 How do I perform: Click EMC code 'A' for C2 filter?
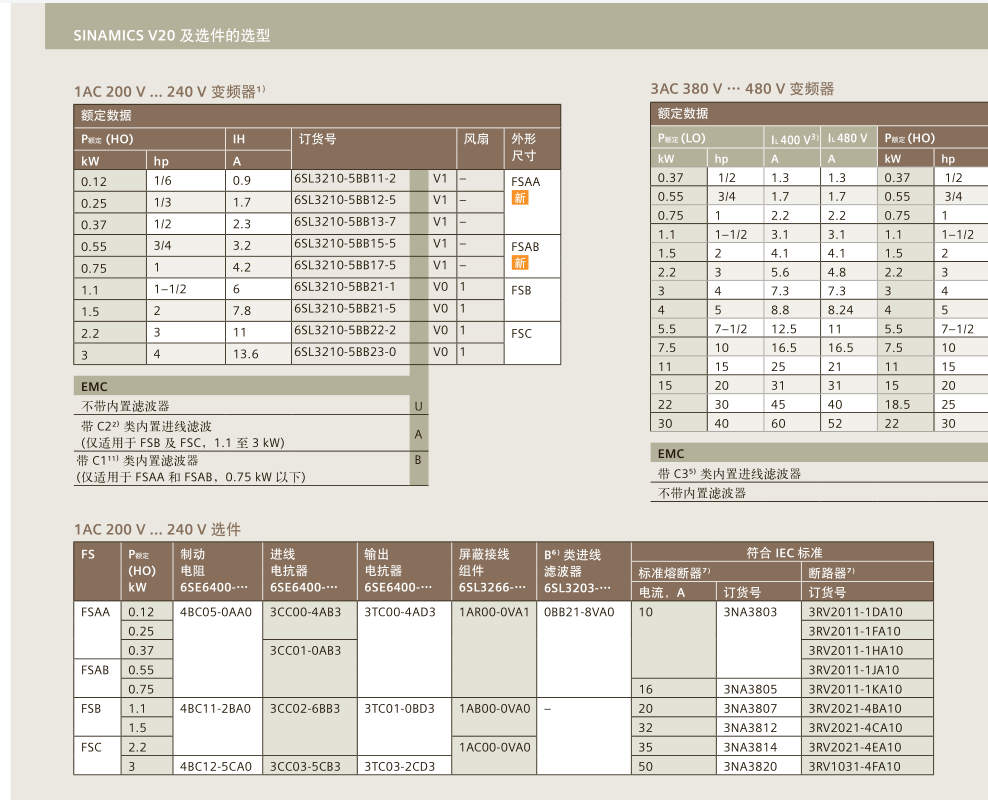click(418, 434)
